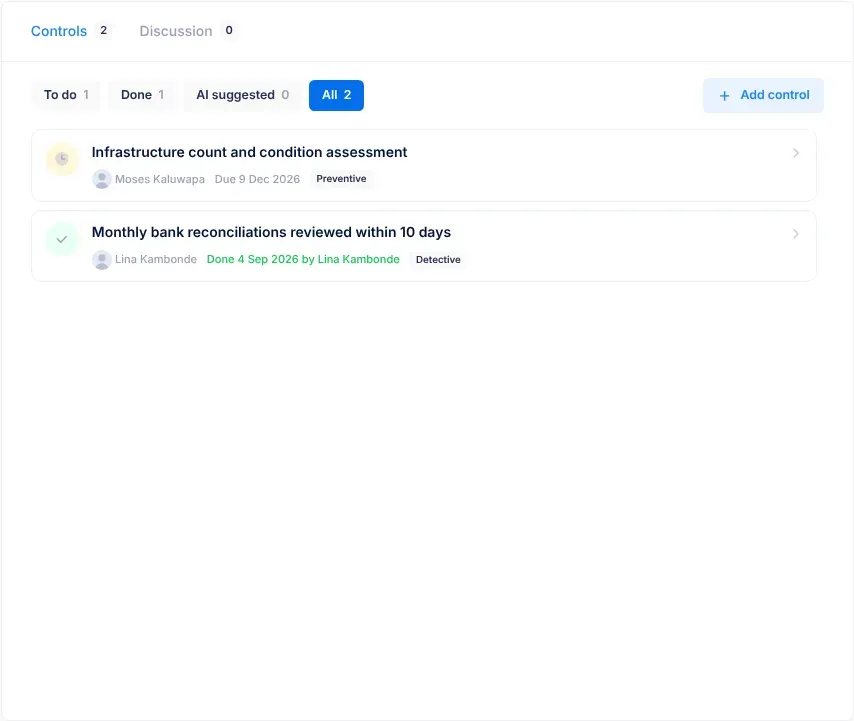Click the Controls count badge 2
The height and width of the screenshot is (721, 854).
(x=103, y=30)
